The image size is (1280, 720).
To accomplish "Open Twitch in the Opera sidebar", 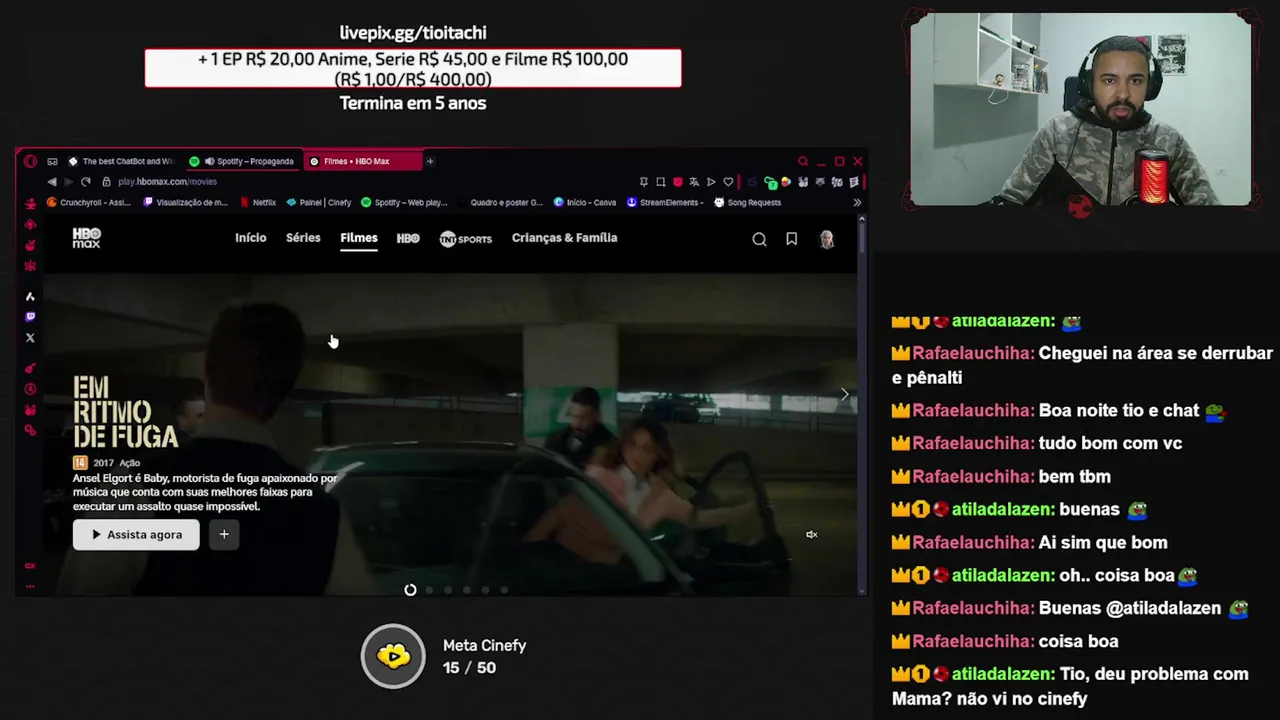I will point(30,317).
